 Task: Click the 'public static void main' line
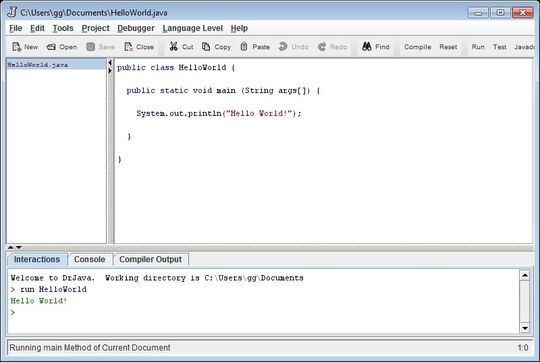pos(223,91)
